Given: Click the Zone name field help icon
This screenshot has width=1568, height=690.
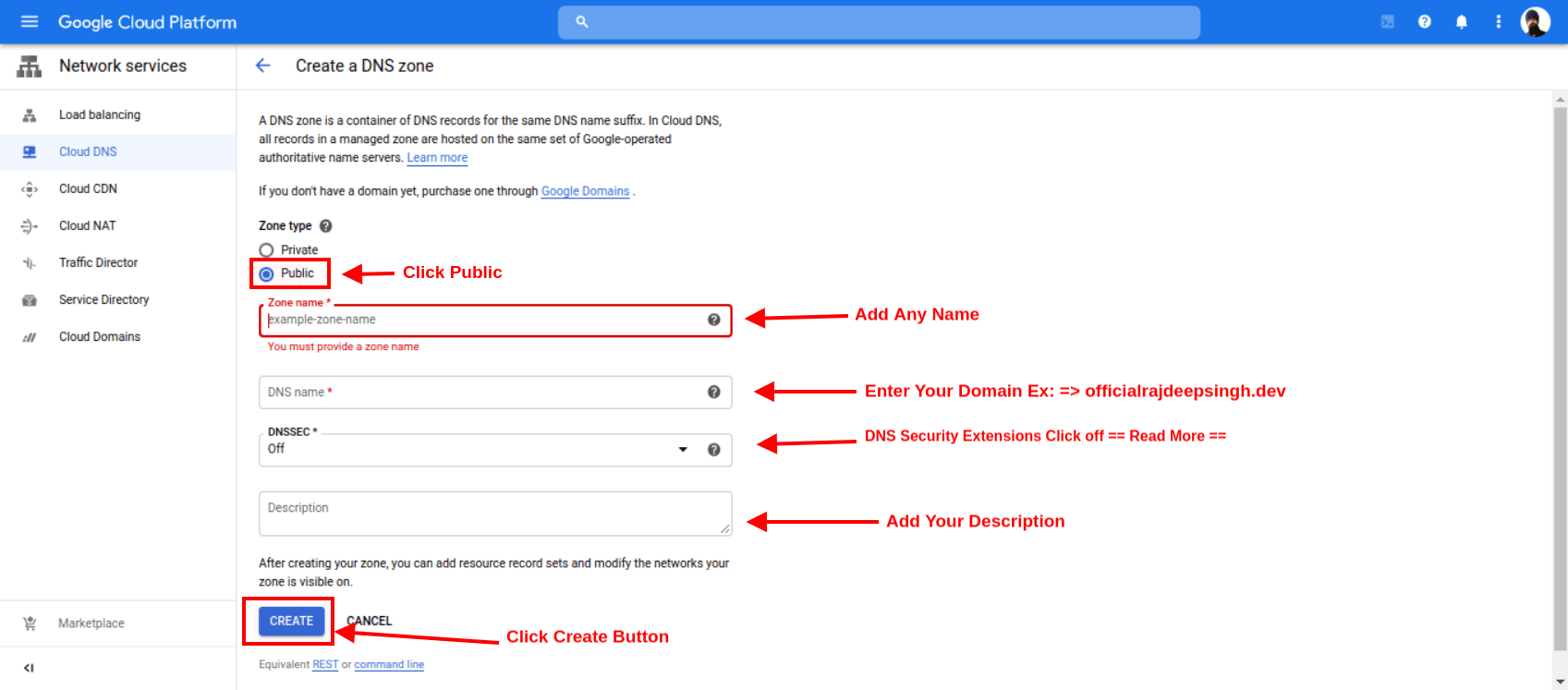Looking at the screenshot, I should click(x=713, y=320).
